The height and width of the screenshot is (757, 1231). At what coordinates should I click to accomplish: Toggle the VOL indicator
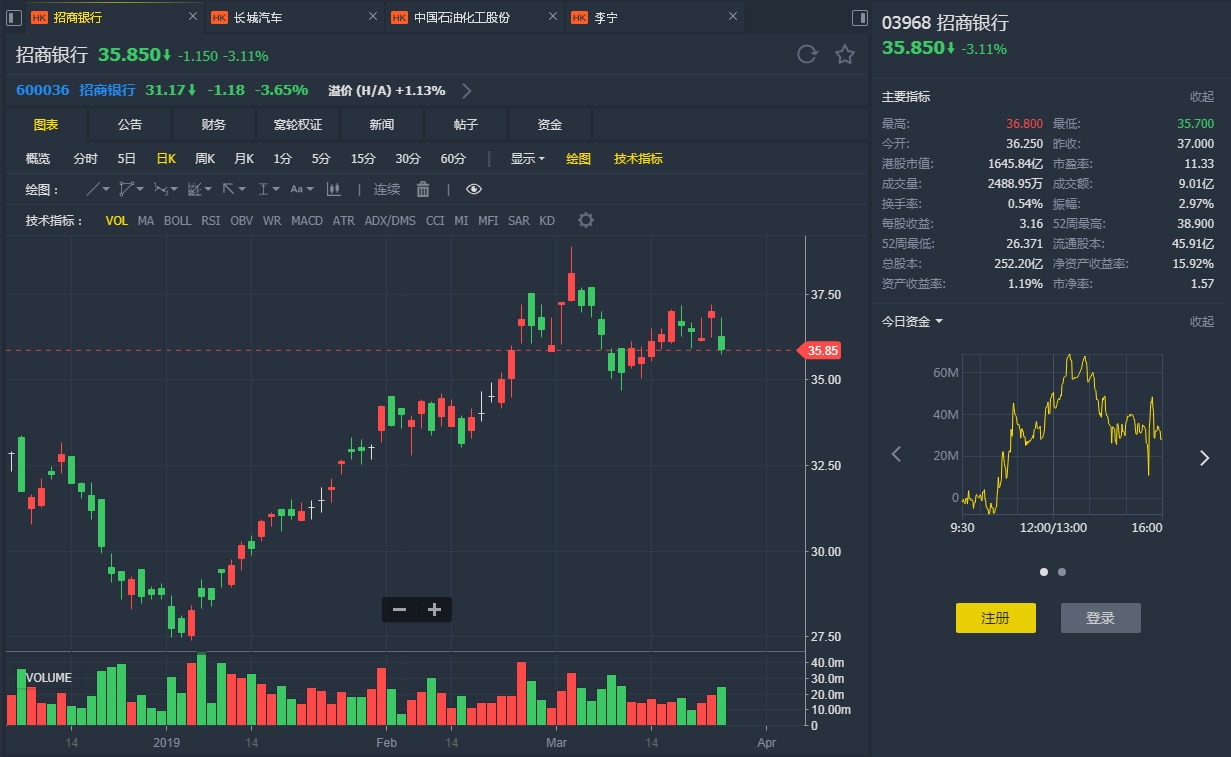(116, 220)
